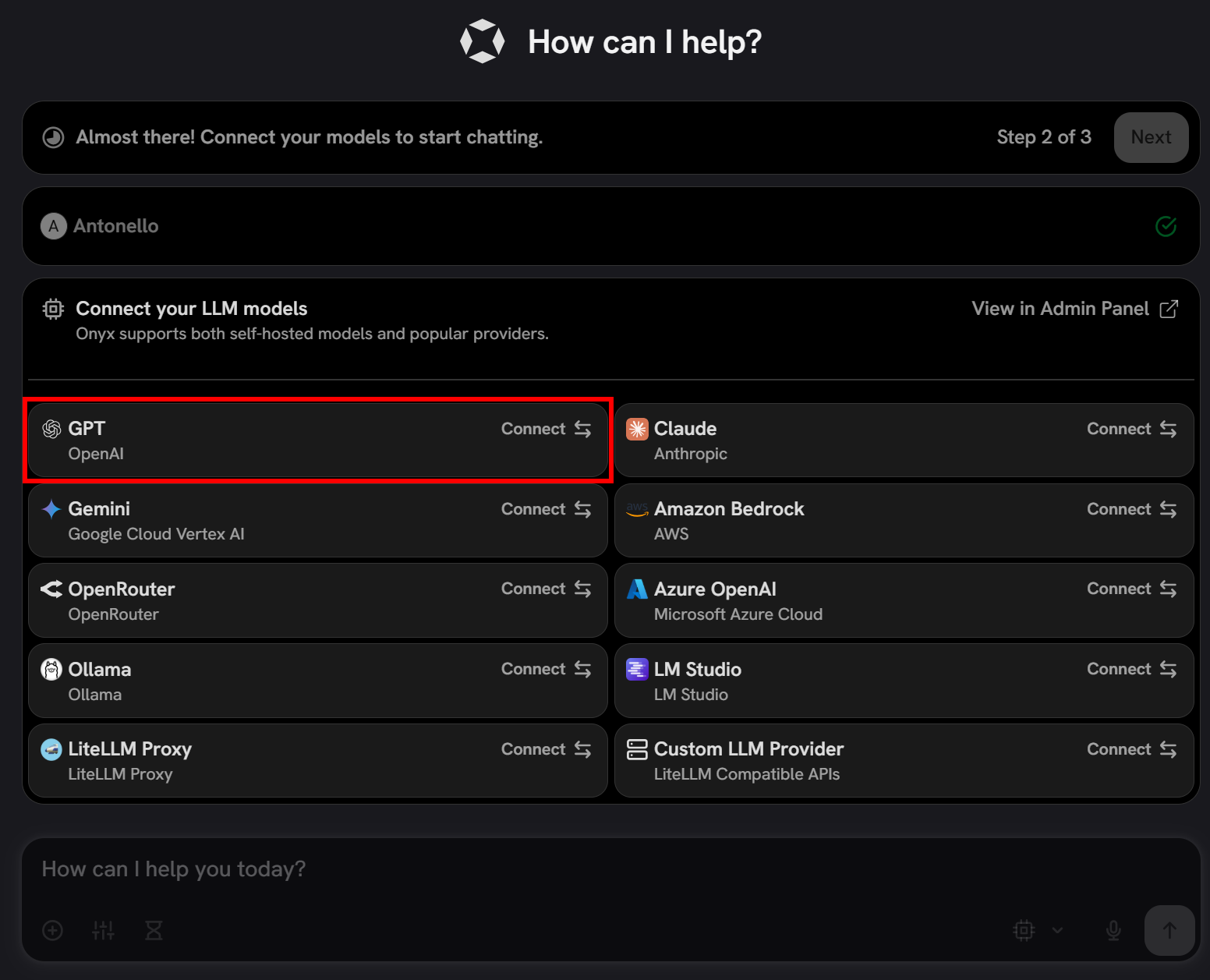
Task: Connect the Gemini provider
Action: (546, 509)
